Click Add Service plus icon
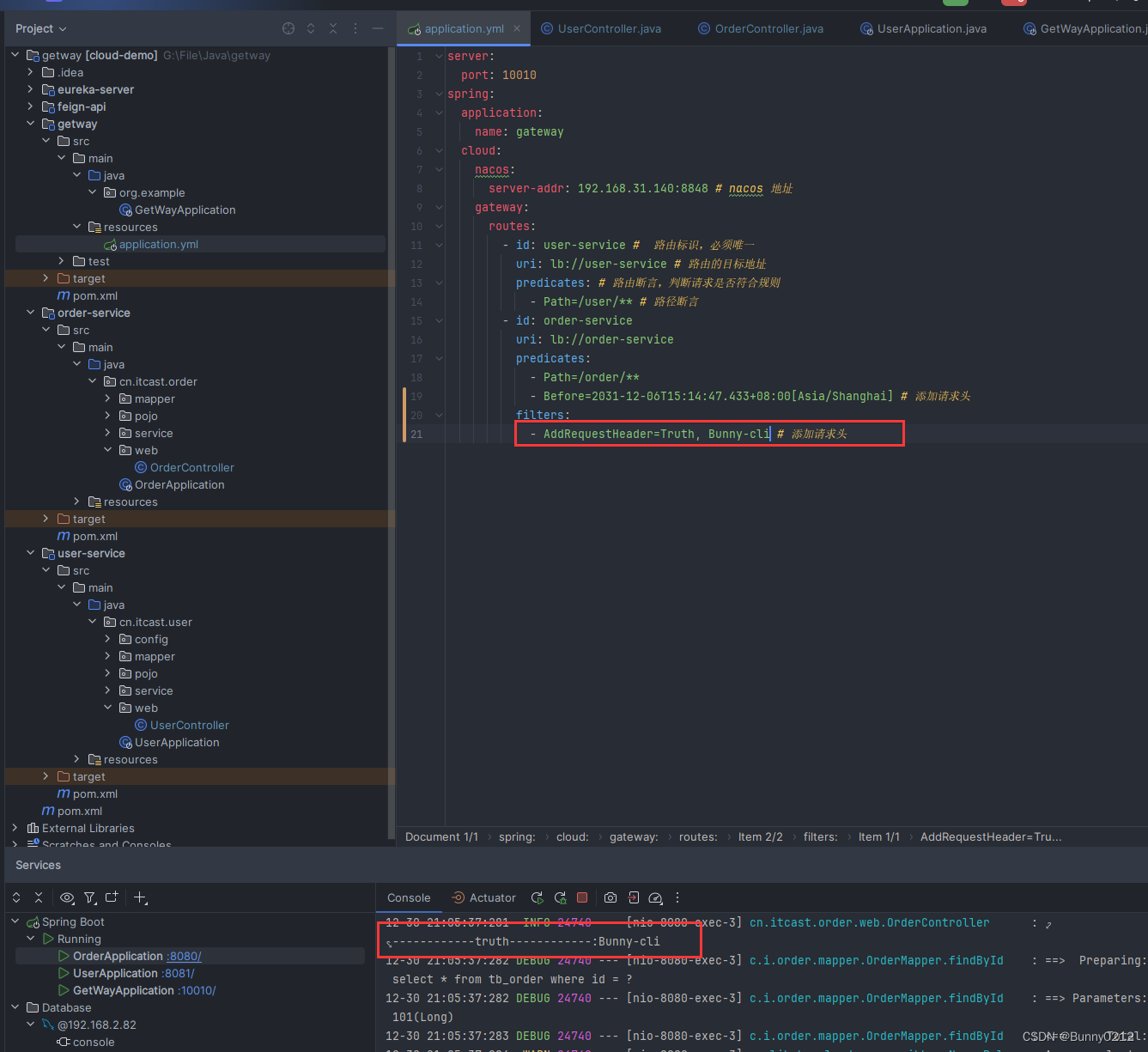1148x1052 pixels. 141,897
